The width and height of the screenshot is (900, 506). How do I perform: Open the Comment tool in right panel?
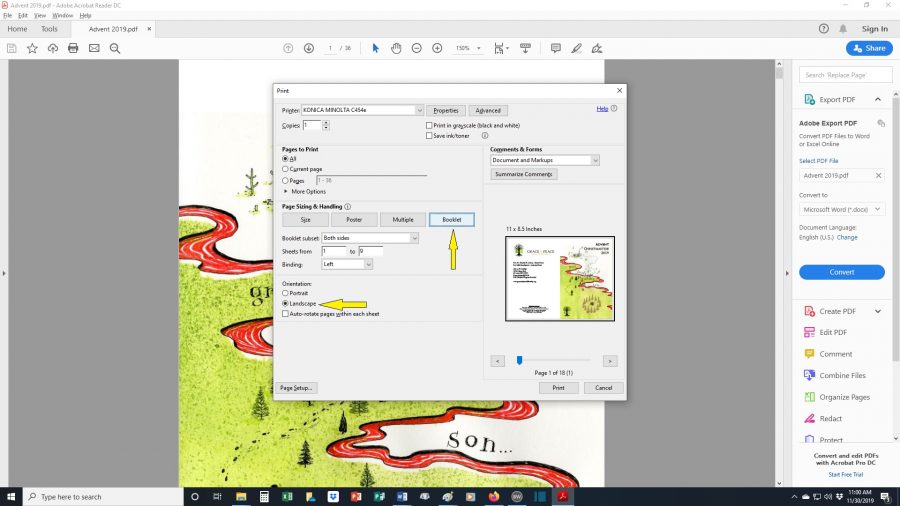(x=835, y=354)
